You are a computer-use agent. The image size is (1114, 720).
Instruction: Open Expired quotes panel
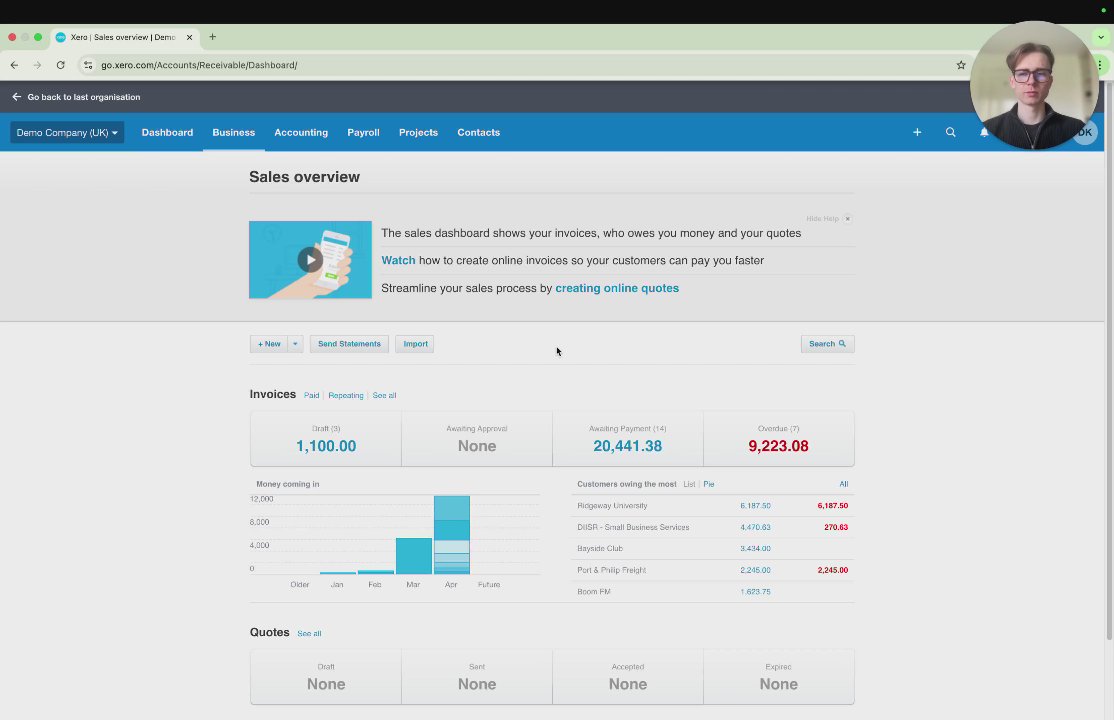point(779,677)
